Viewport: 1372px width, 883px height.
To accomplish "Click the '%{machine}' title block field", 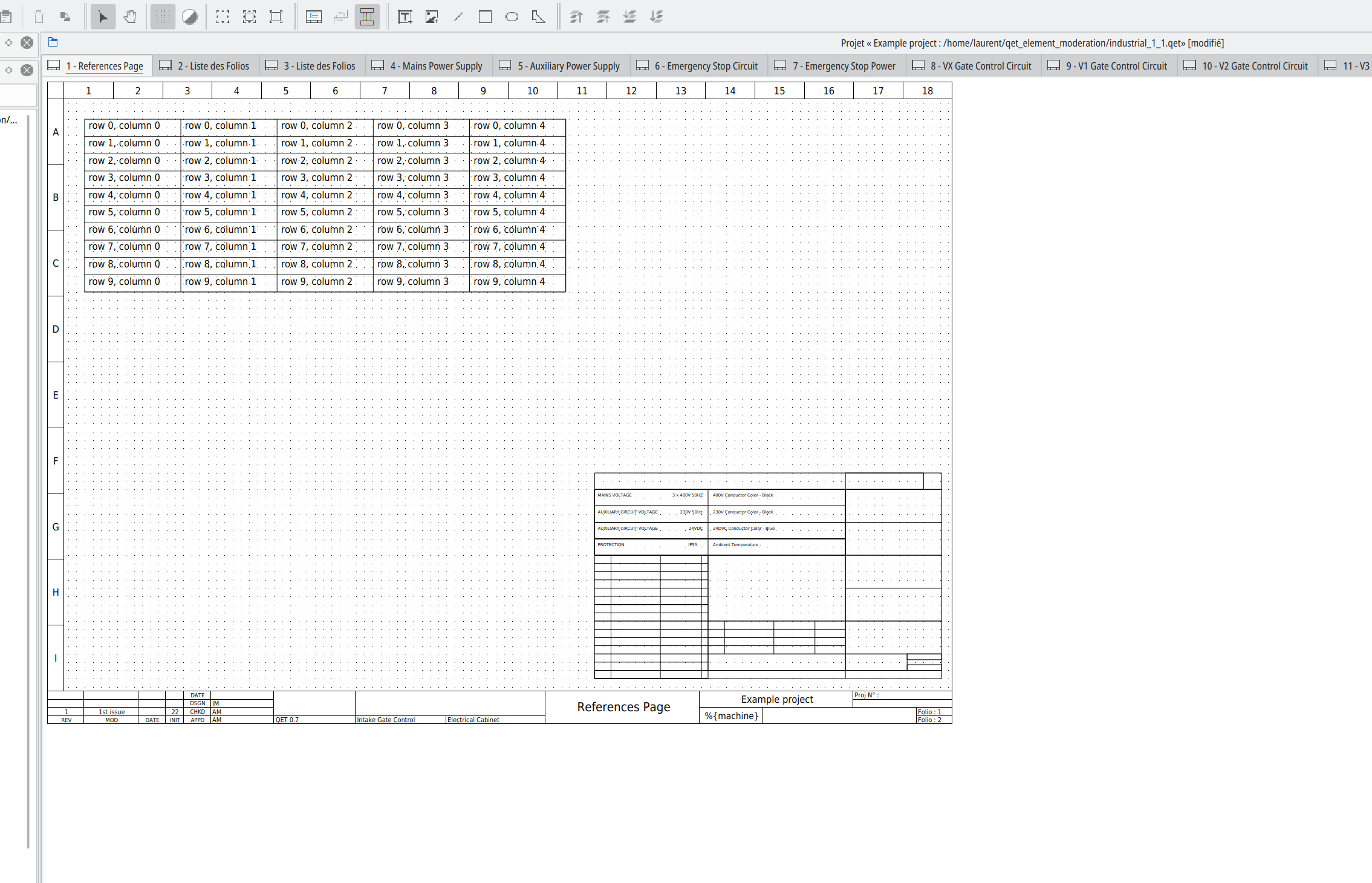I will [731, 716].
